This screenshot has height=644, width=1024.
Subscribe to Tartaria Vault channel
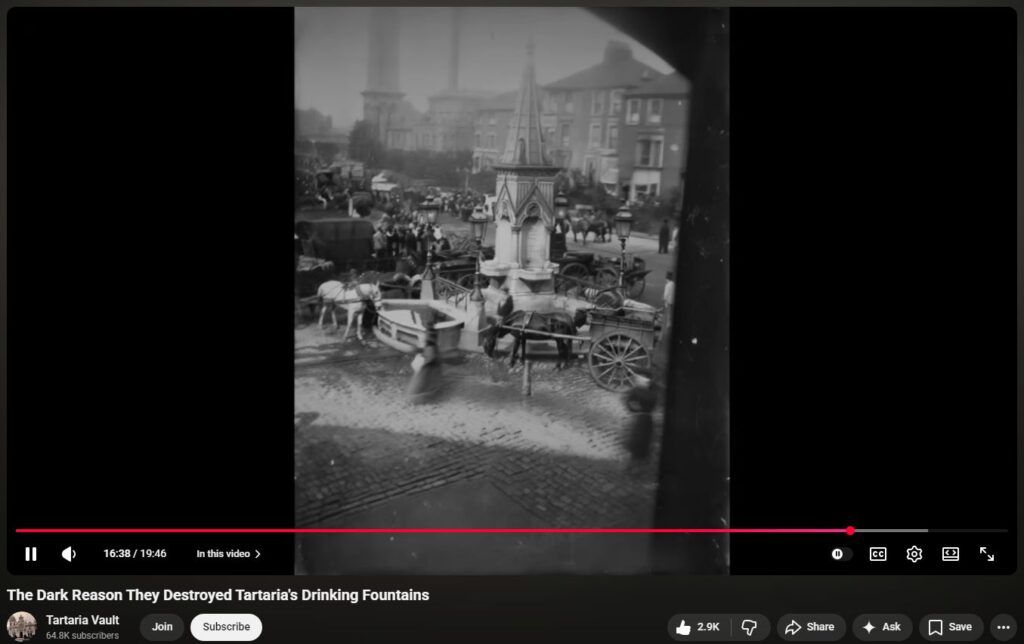(226, 627)
